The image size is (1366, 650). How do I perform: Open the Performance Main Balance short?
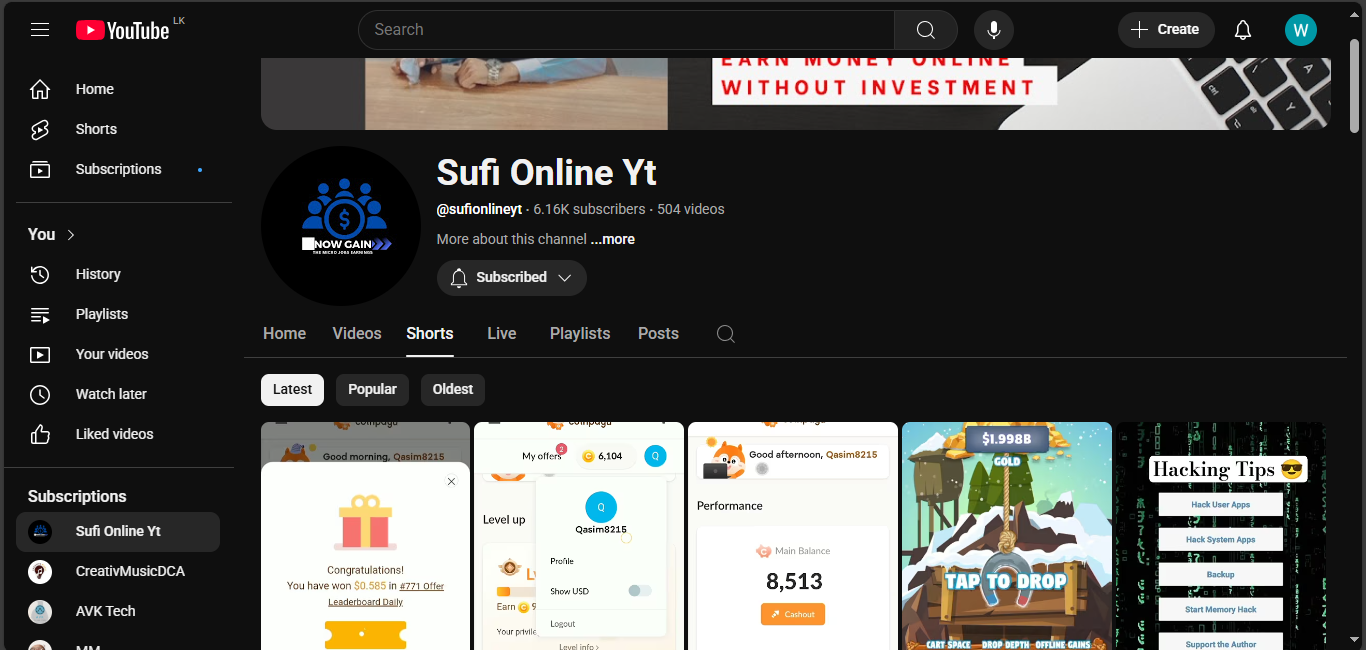793,536
